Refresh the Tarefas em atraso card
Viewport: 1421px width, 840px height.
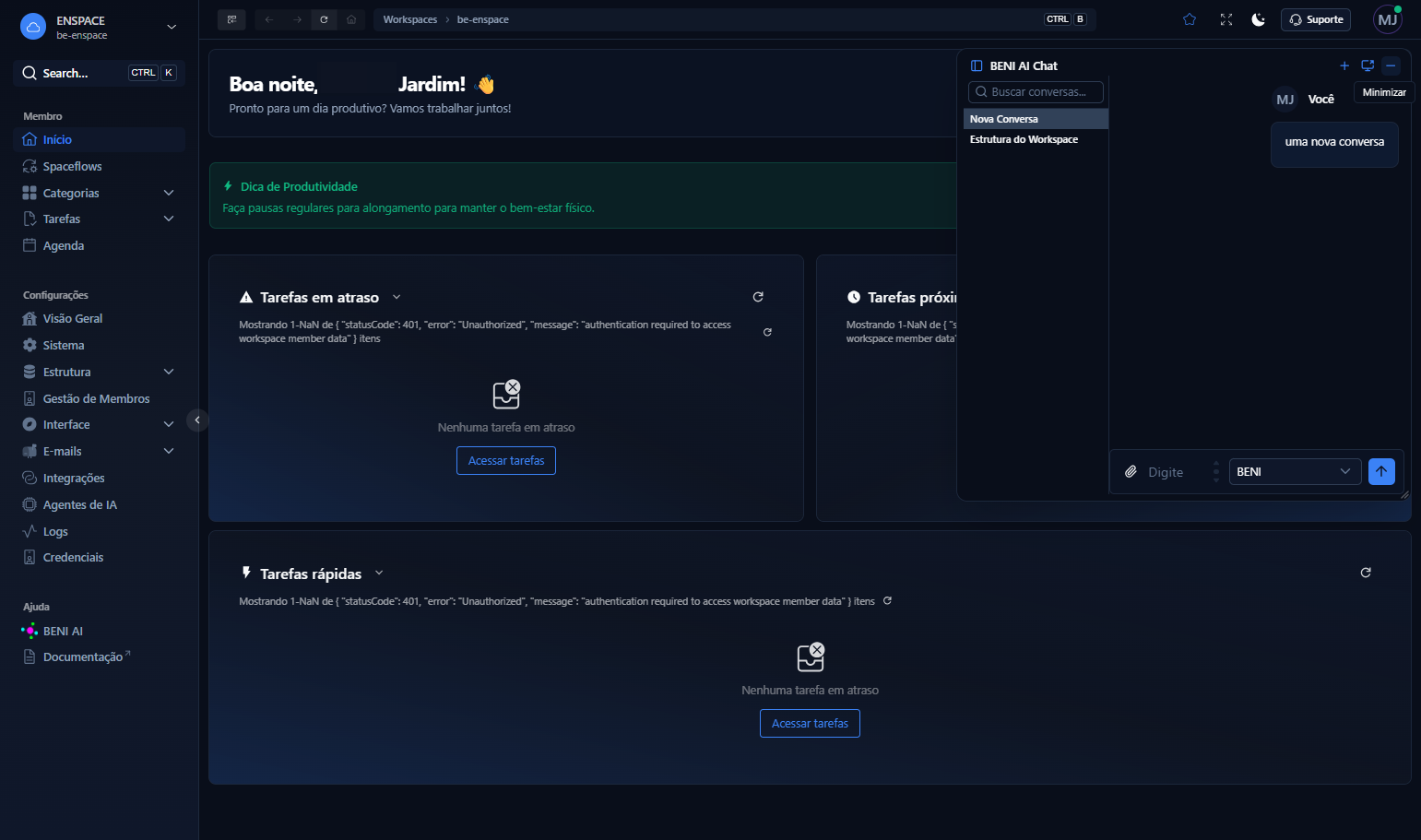(758, 297)
